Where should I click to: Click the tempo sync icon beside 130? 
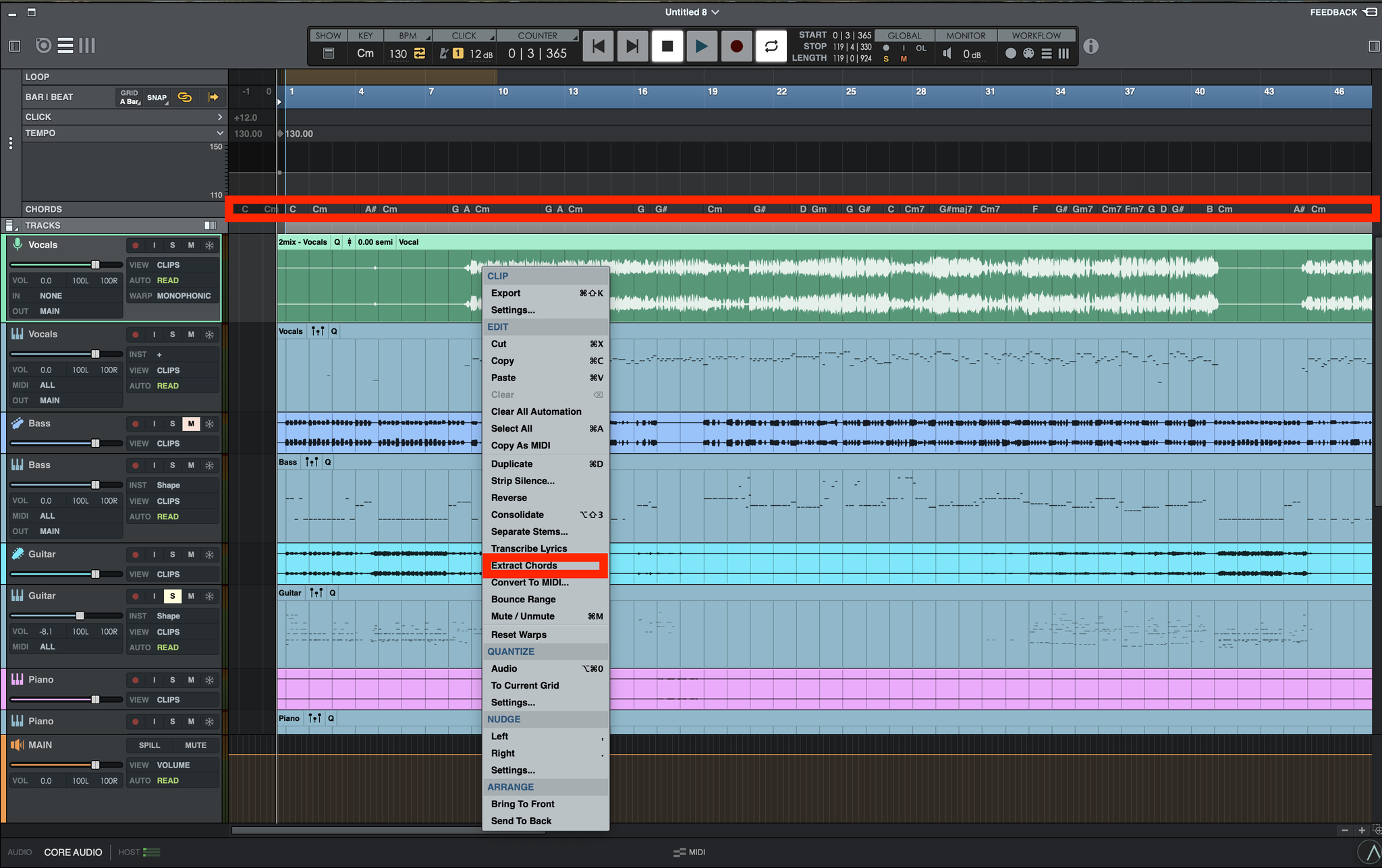(x=420, y=53)
